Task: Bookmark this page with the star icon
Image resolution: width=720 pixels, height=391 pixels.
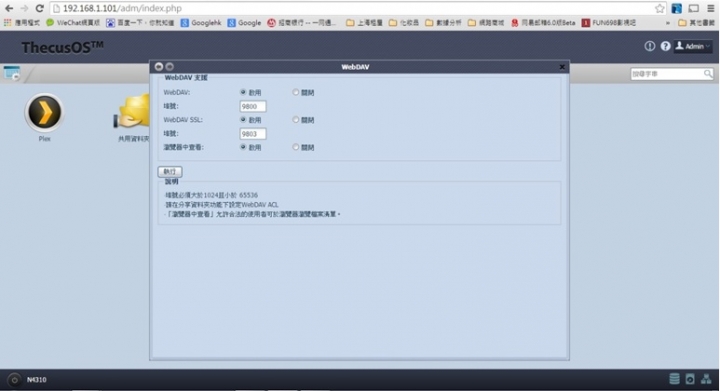Action: (659, 8)
